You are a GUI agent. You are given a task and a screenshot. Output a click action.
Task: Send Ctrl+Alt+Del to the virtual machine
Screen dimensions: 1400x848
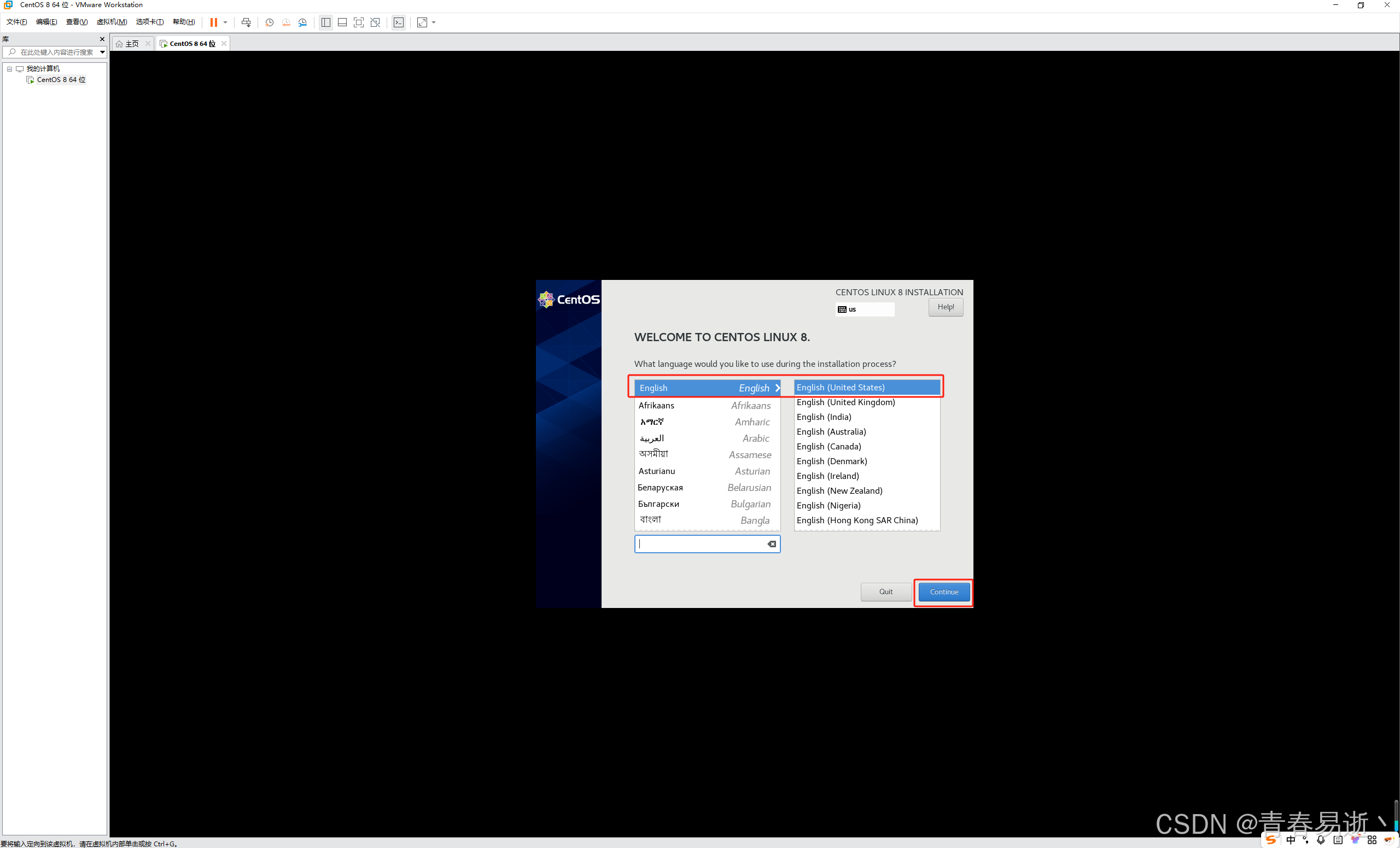coord(246,23)
